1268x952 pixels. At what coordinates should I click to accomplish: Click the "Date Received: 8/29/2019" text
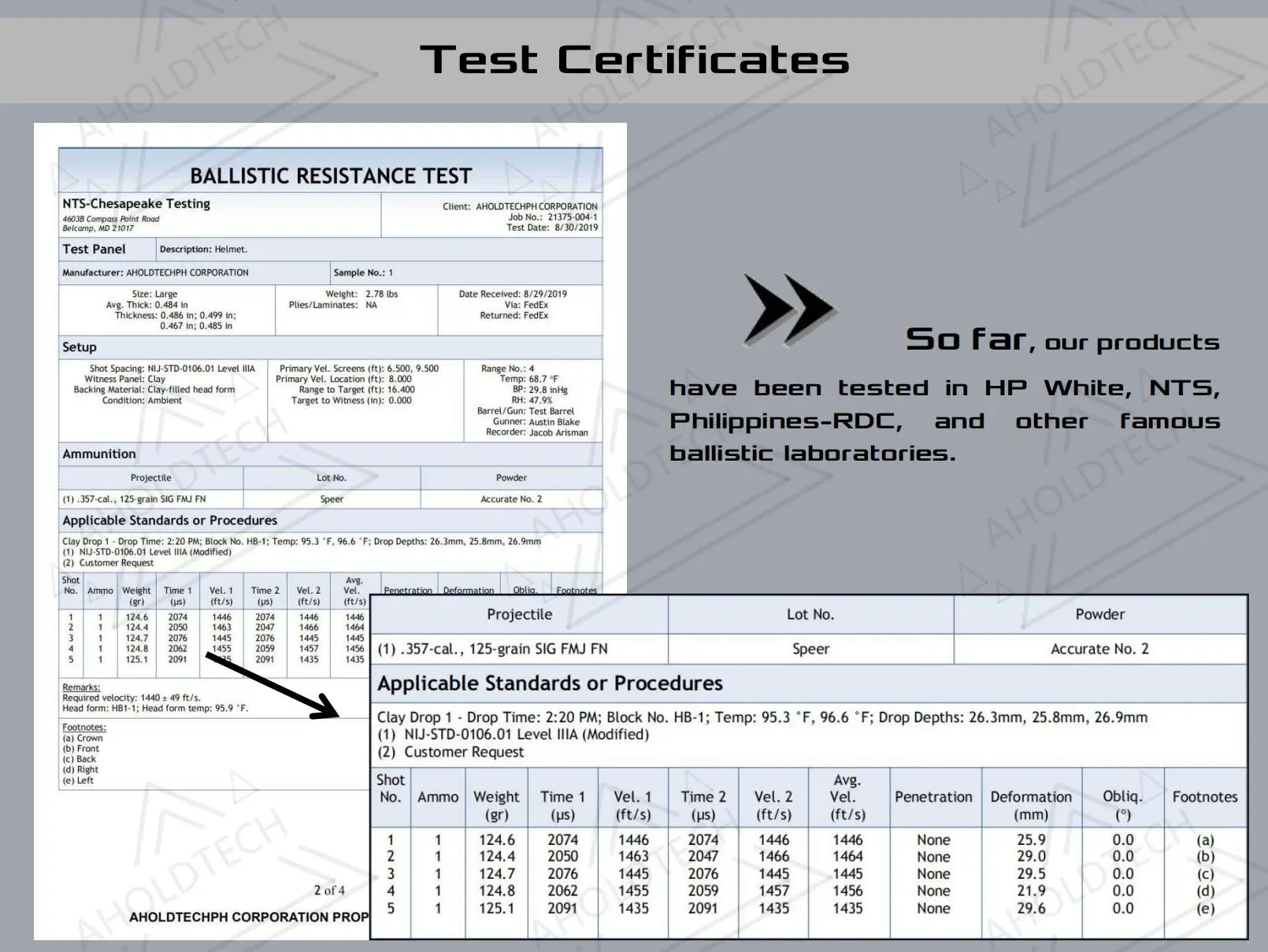(513, 294)
